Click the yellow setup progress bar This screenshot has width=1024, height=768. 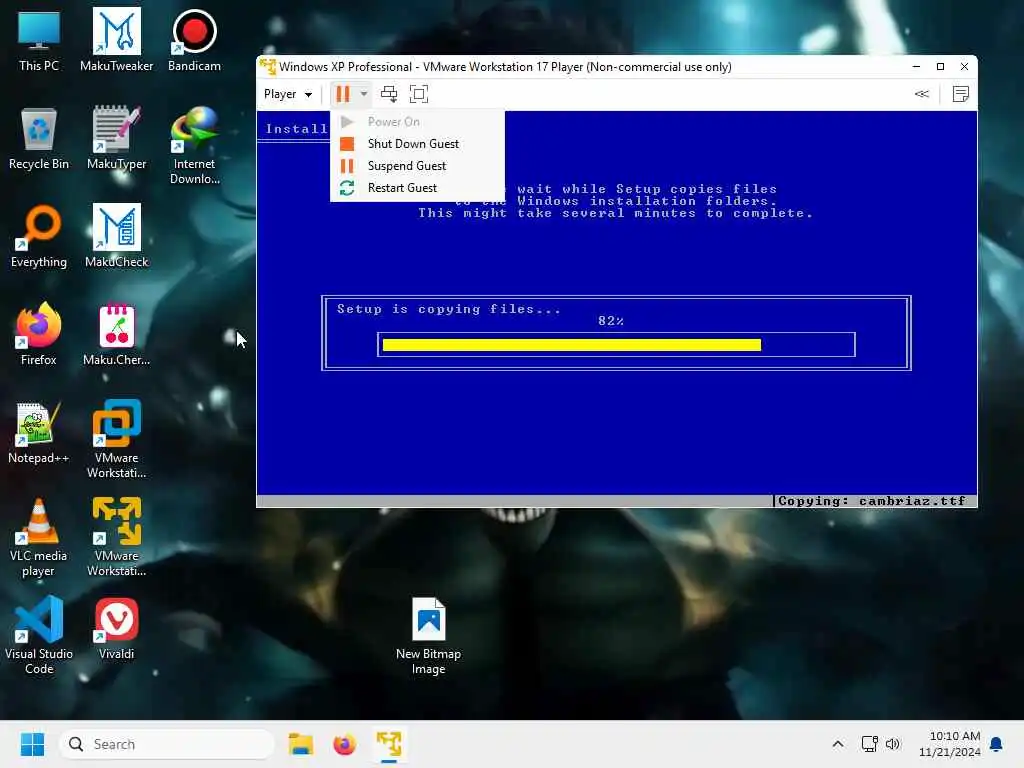(x=571, y=345)
